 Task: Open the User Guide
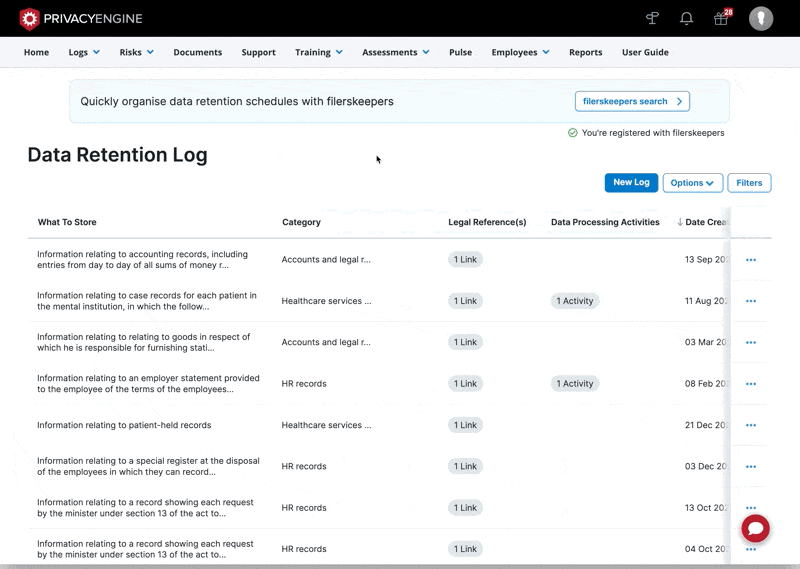coord(645,52)
